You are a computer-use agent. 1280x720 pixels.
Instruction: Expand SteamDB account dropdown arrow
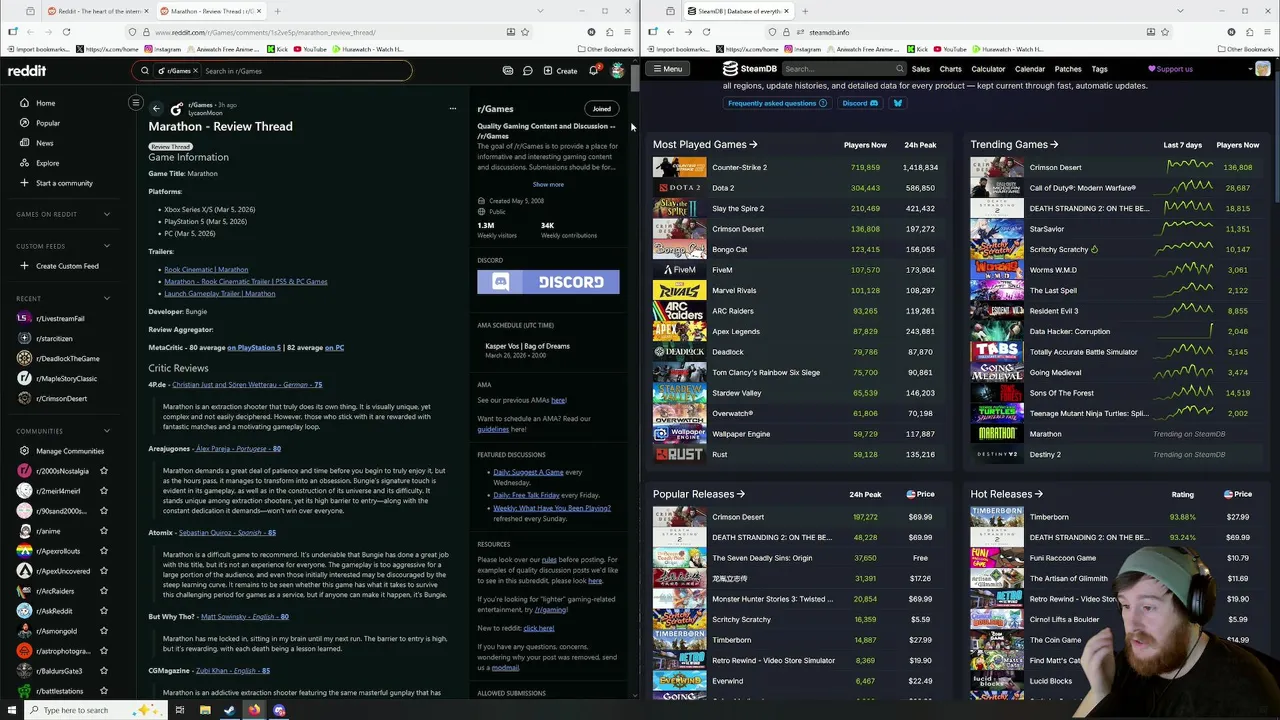coord(1251,69)
